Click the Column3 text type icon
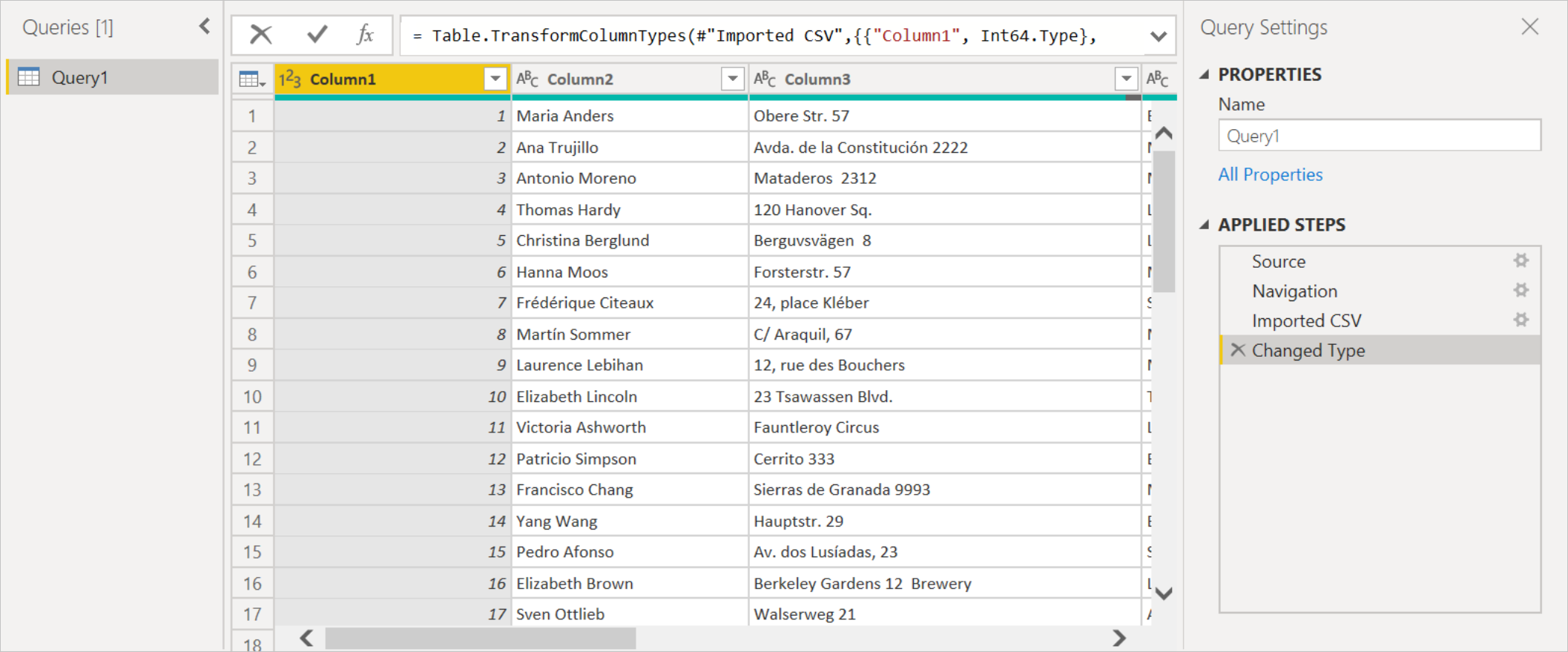Image resolution: width=1568 pixels, height=652 pixels. pos(765,79)
